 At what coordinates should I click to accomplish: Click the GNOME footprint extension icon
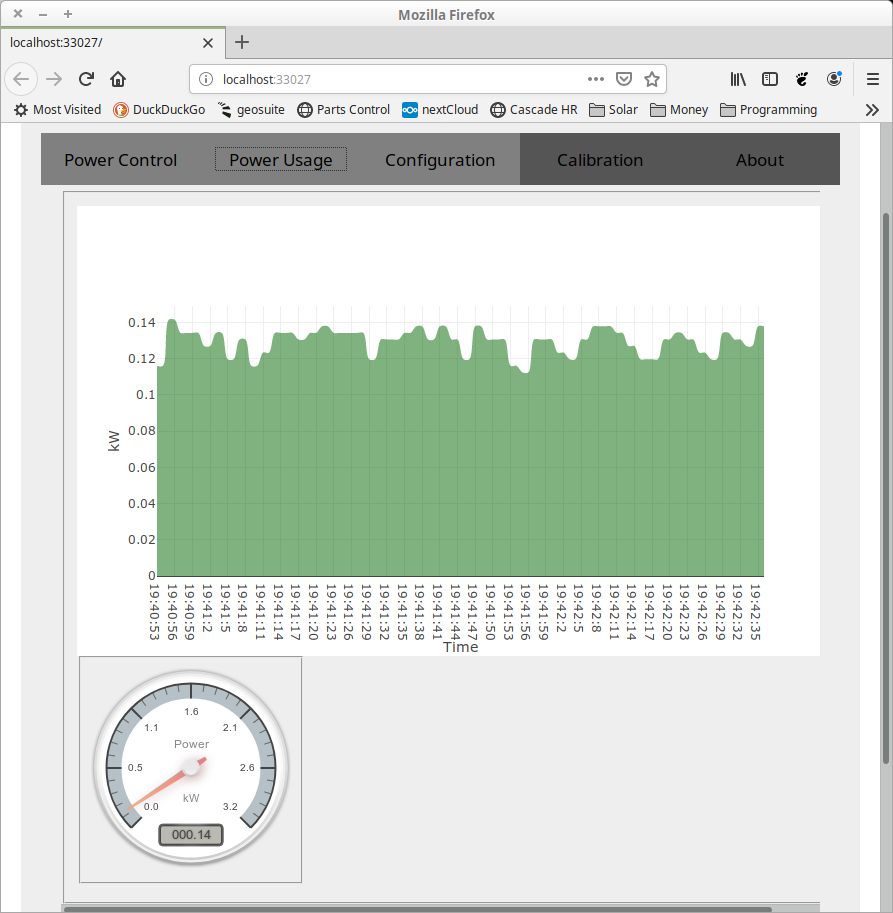pos(801,79)
